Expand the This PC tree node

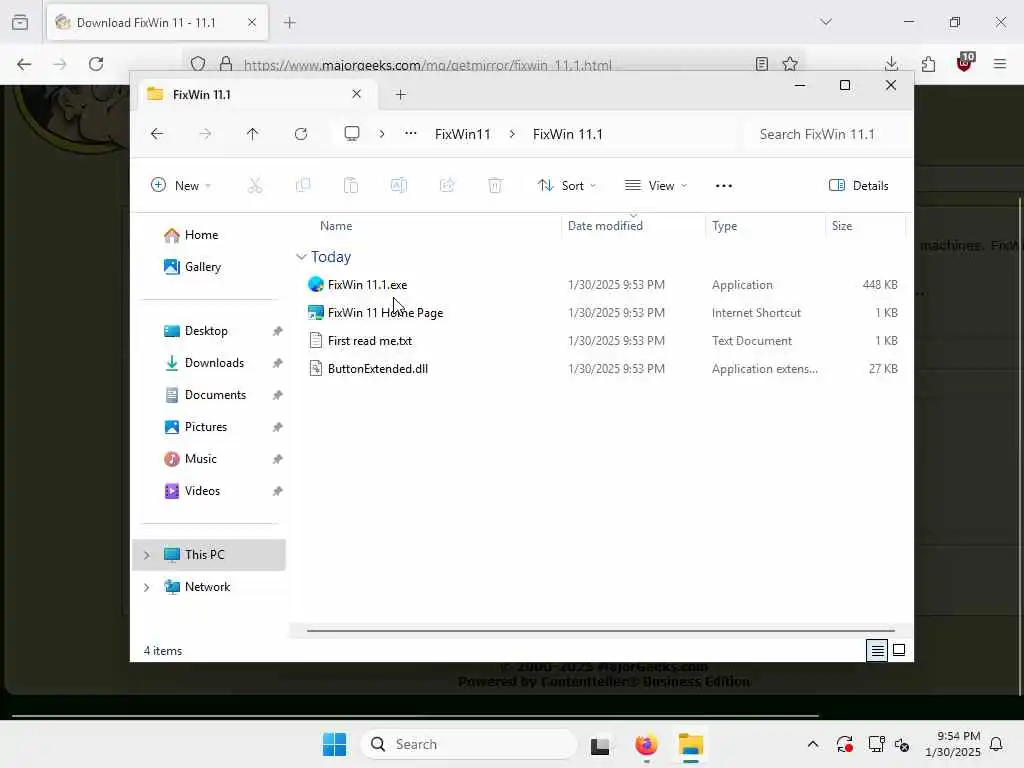tap(147, 555)
